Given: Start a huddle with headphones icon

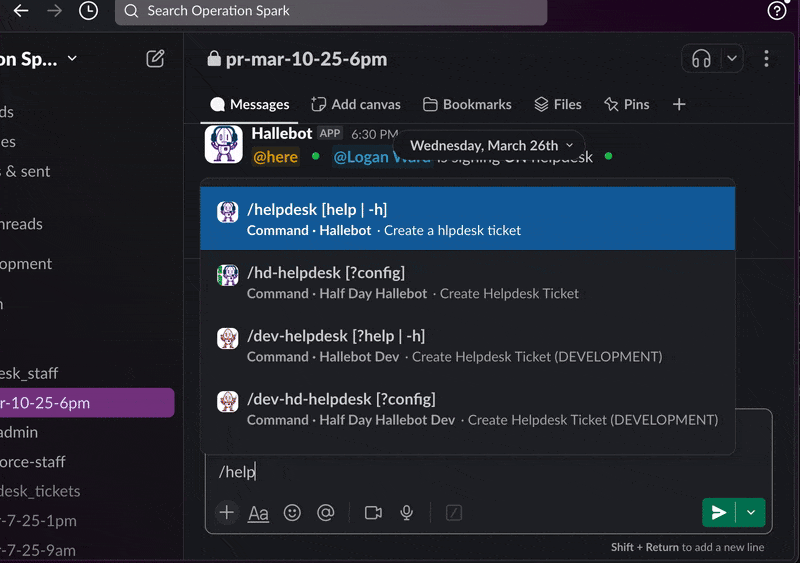Looking at the screenshot, I should [701, 59].
